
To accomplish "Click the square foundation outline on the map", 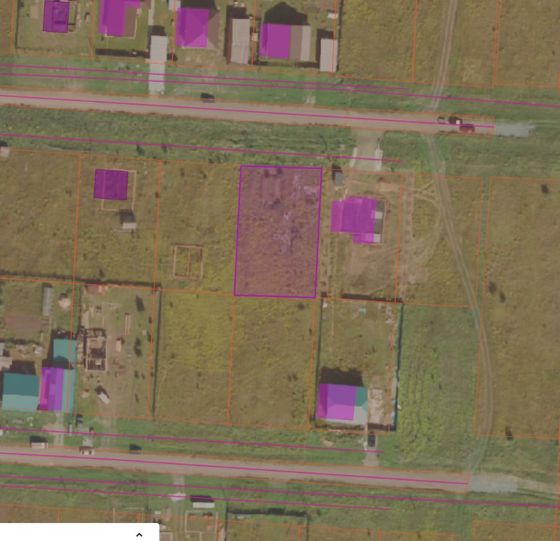I will (188, 262).
